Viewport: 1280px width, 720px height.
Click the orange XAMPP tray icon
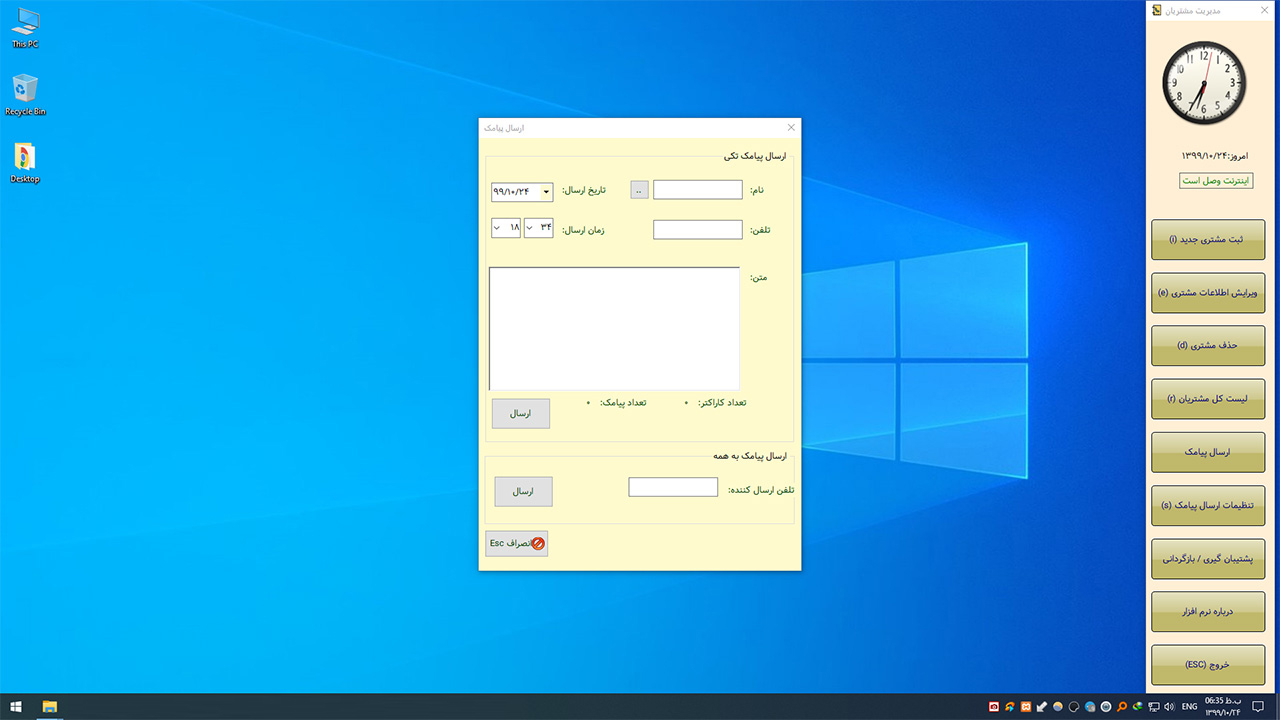coord(1026,707)
